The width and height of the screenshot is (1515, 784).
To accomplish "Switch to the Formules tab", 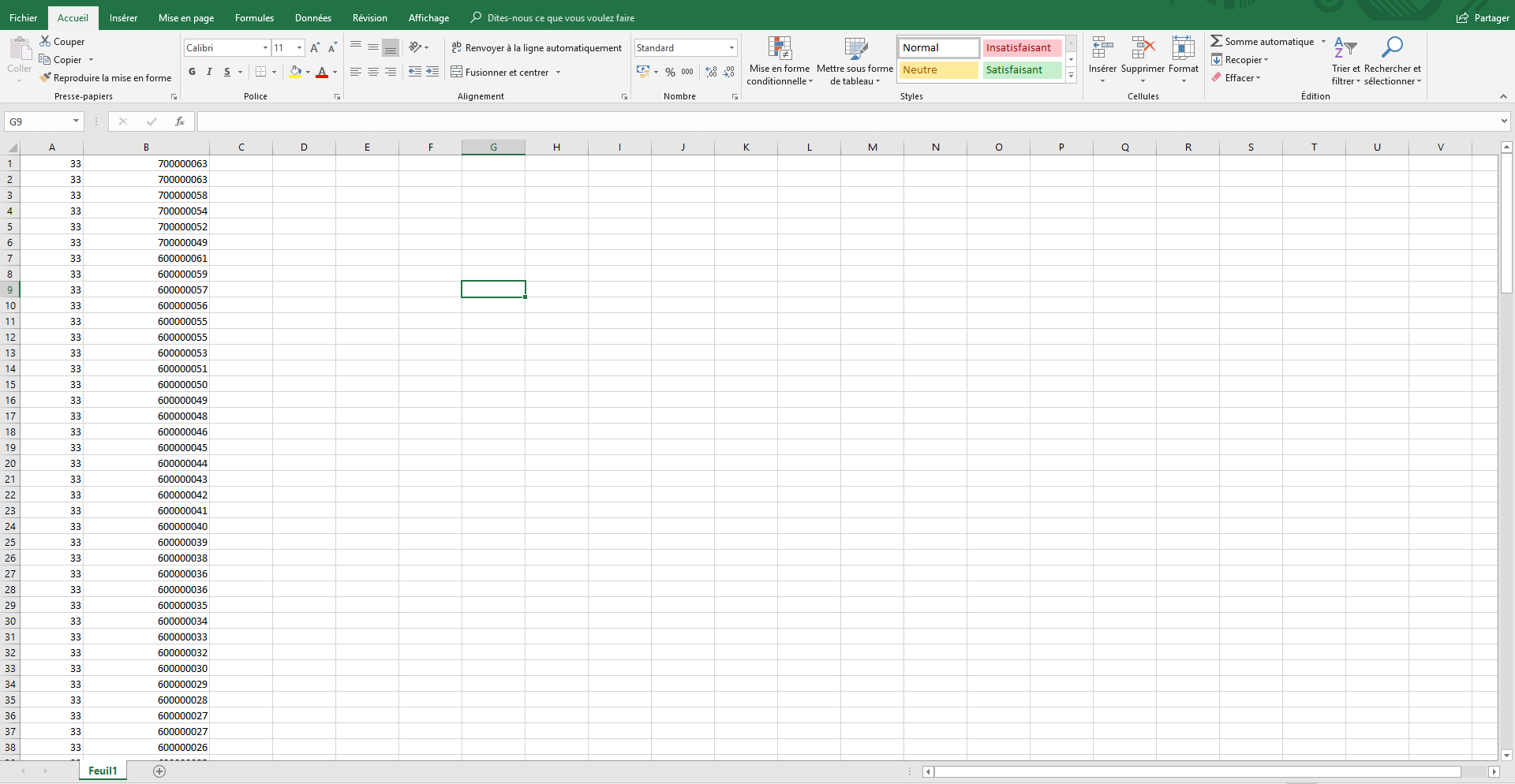I will (x=254, y=17).
